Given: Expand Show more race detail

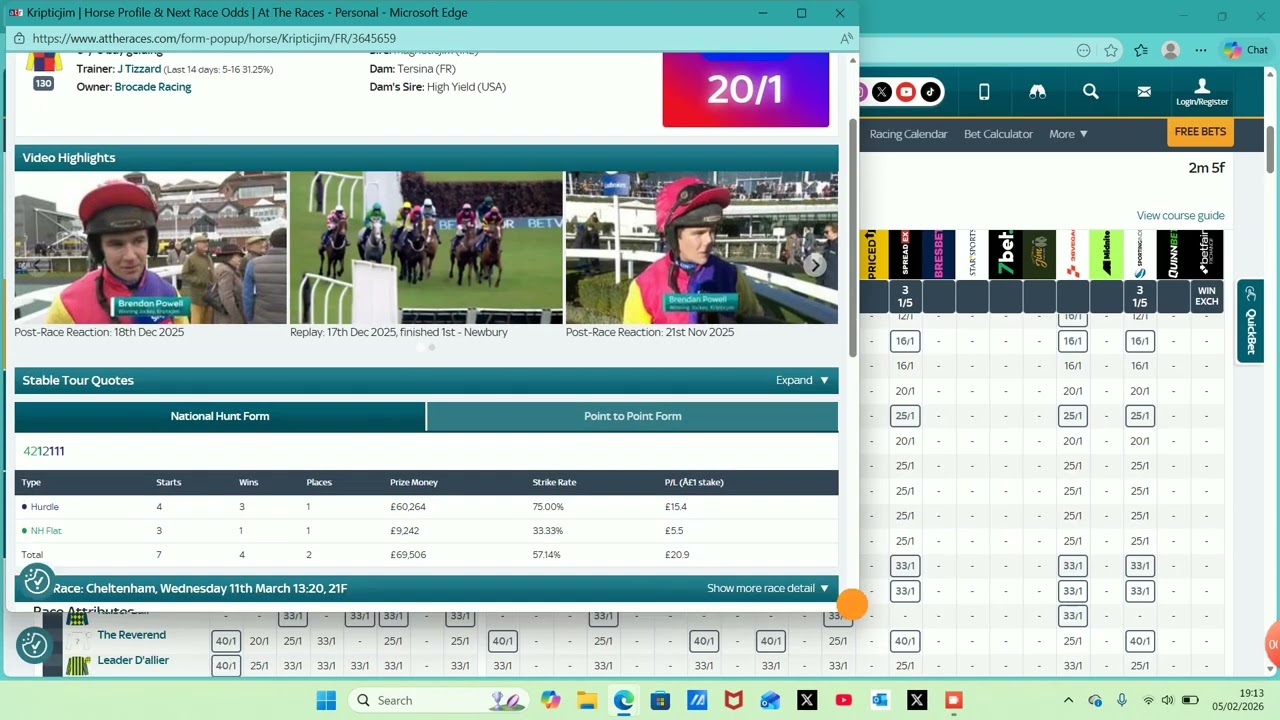Looking at the screenshot, I should pyautogui.click(x=767, y=588).
